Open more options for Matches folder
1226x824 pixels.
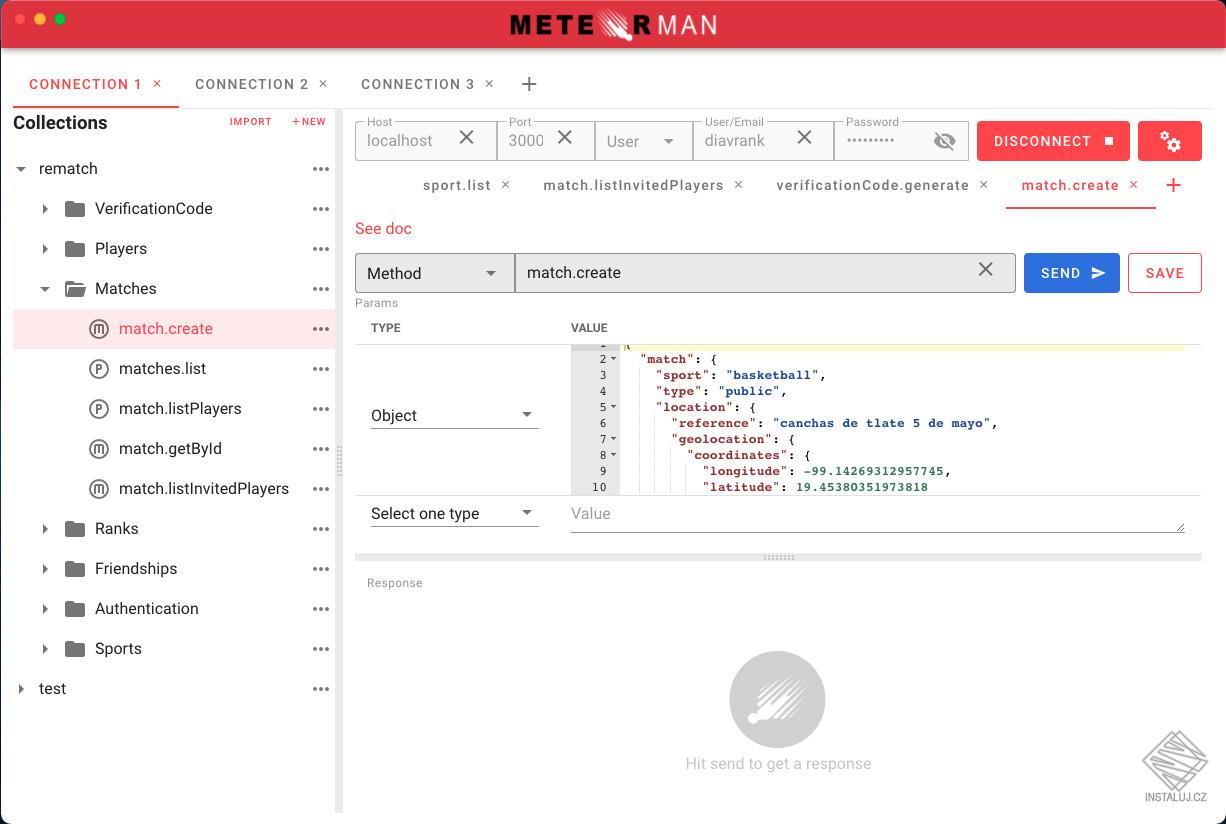tap(321, 289)
